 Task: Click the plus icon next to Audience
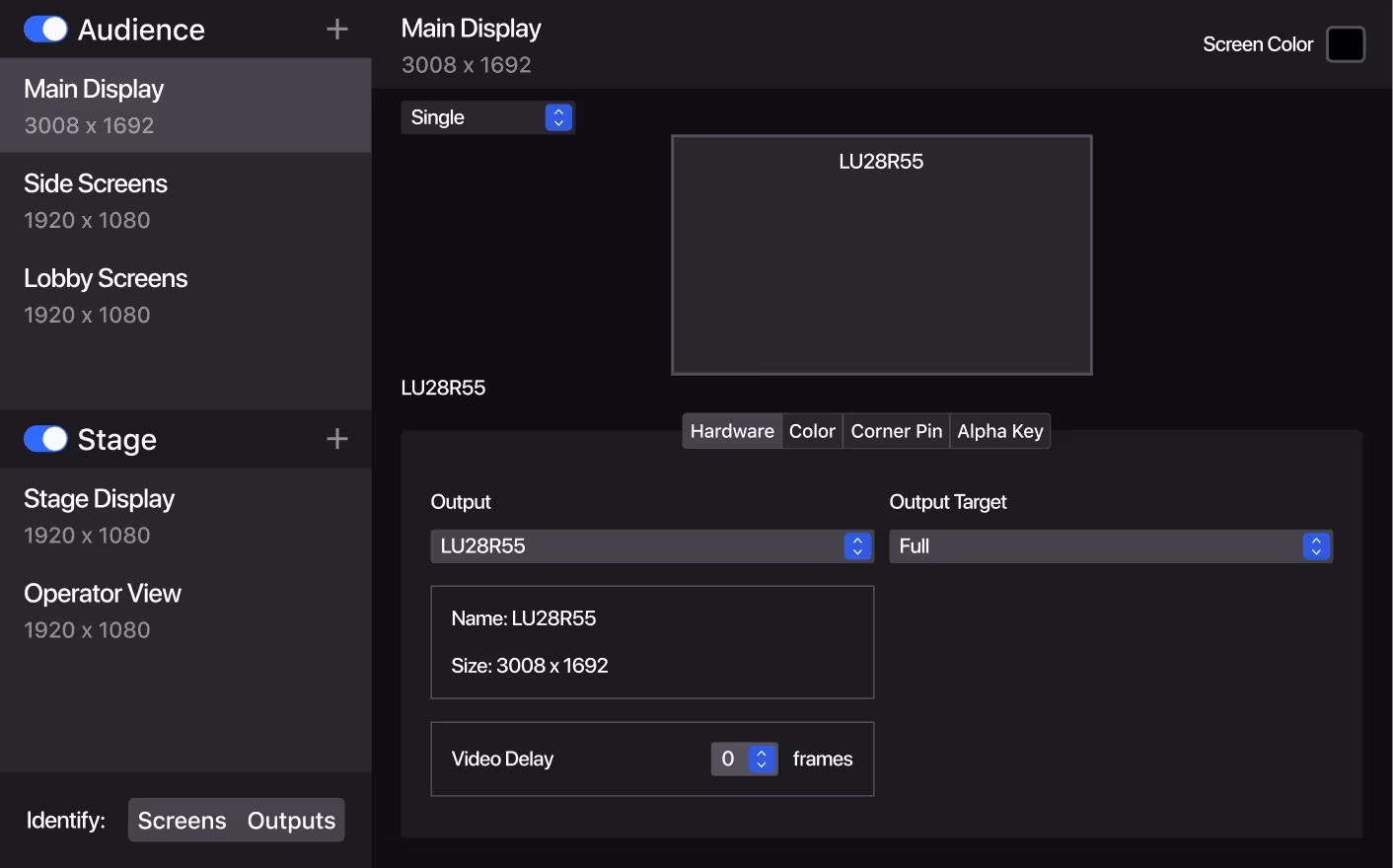(337, 30)
